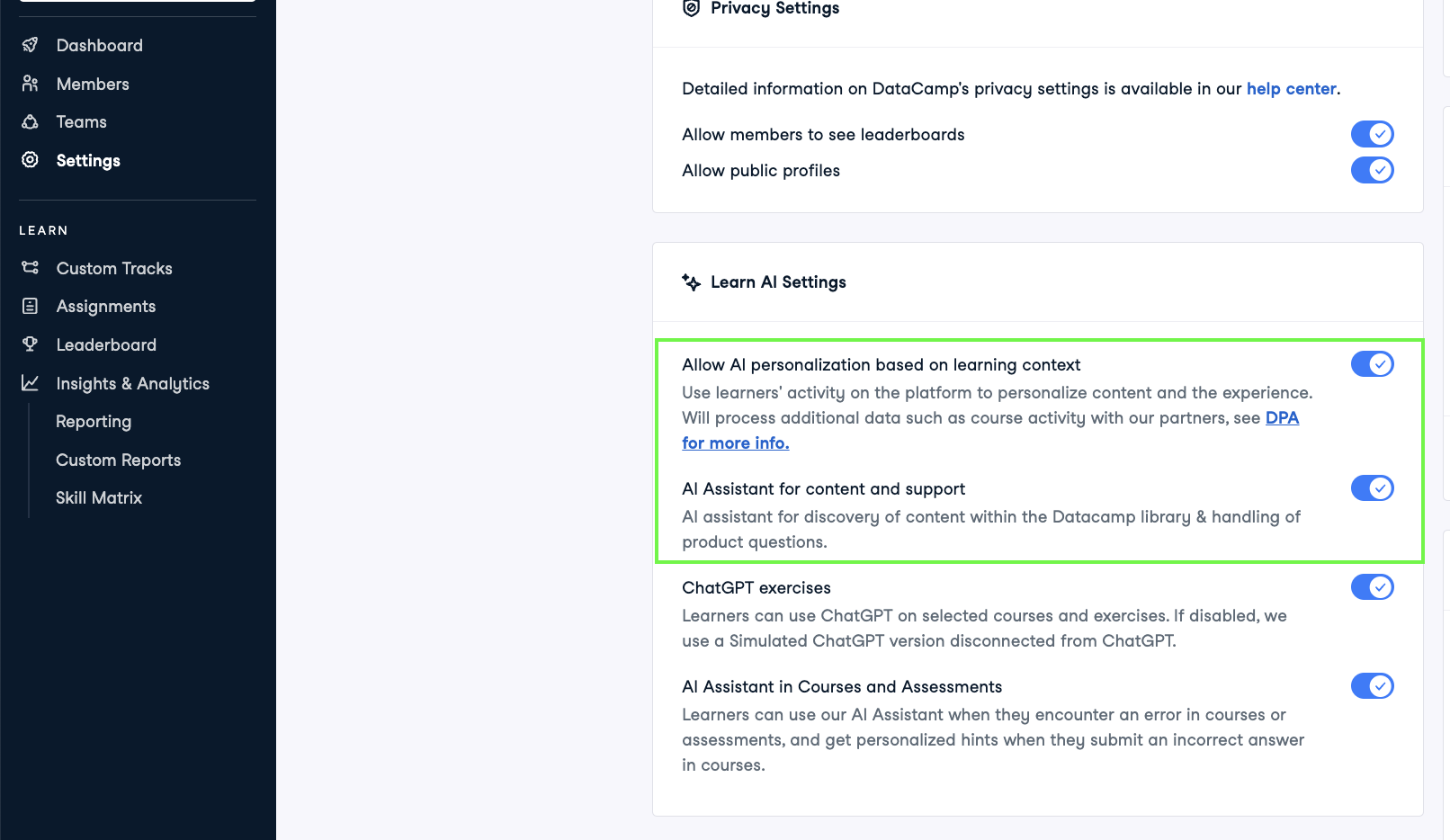The height and width of the screenshot is (840, 1450).
Task: Follow the DPA for more info link
Action: 1282,418
